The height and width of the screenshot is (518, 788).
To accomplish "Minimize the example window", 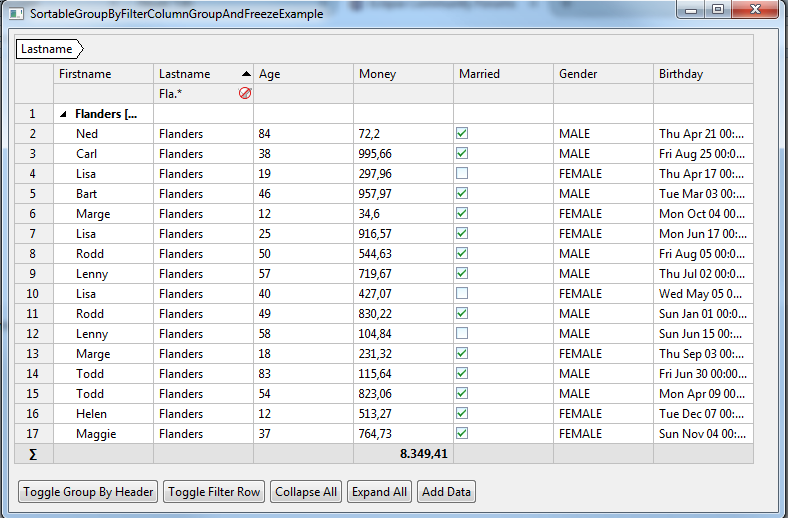I will coord(691,10).
